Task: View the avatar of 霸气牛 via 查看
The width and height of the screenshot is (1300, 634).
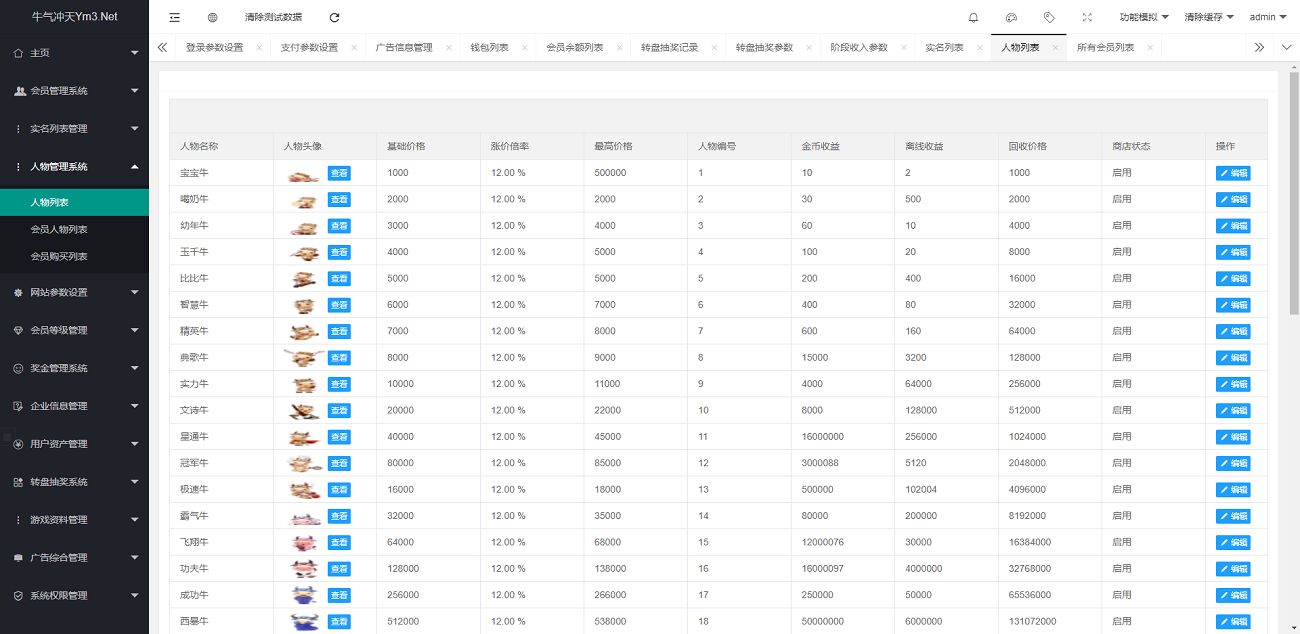Action: pyautogui.click(x=339, y=516)
